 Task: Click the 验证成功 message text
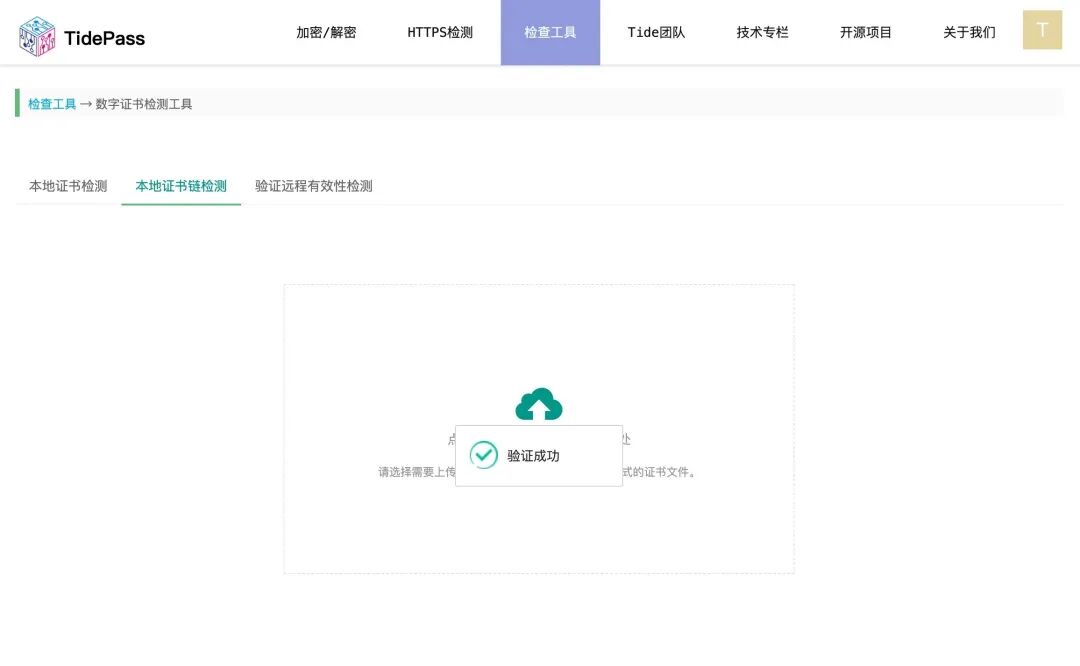pyautogui.click(x=533, y=456)
